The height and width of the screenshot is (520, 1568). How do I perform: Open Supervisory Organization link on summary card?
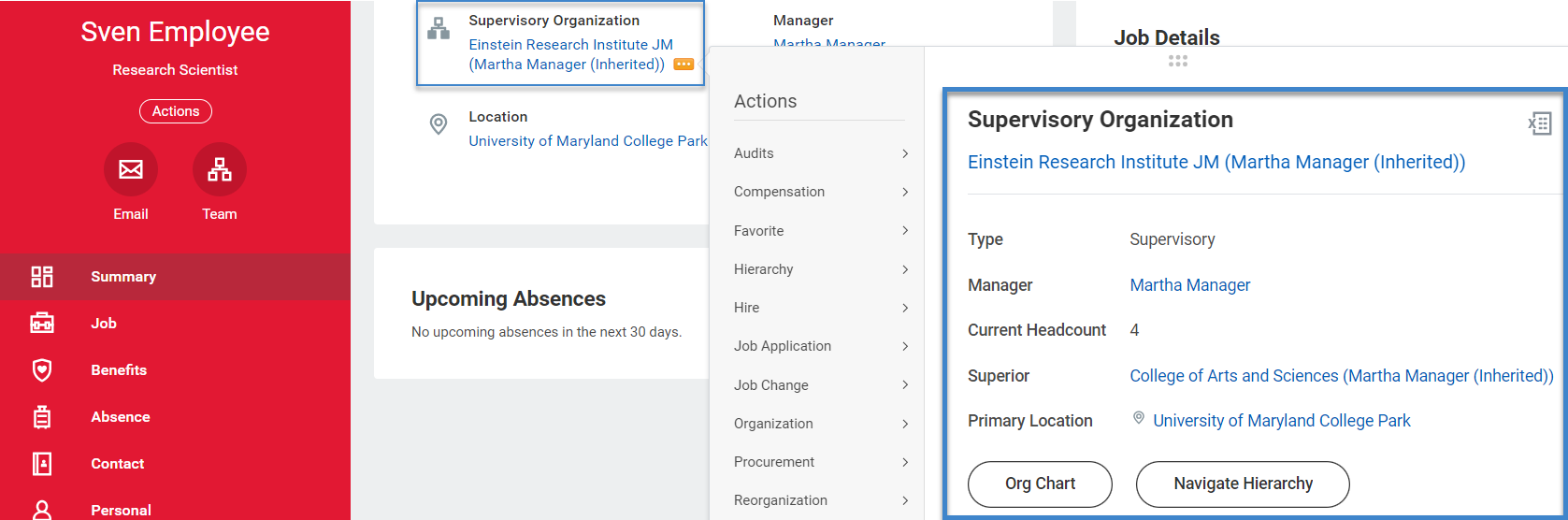570,54
